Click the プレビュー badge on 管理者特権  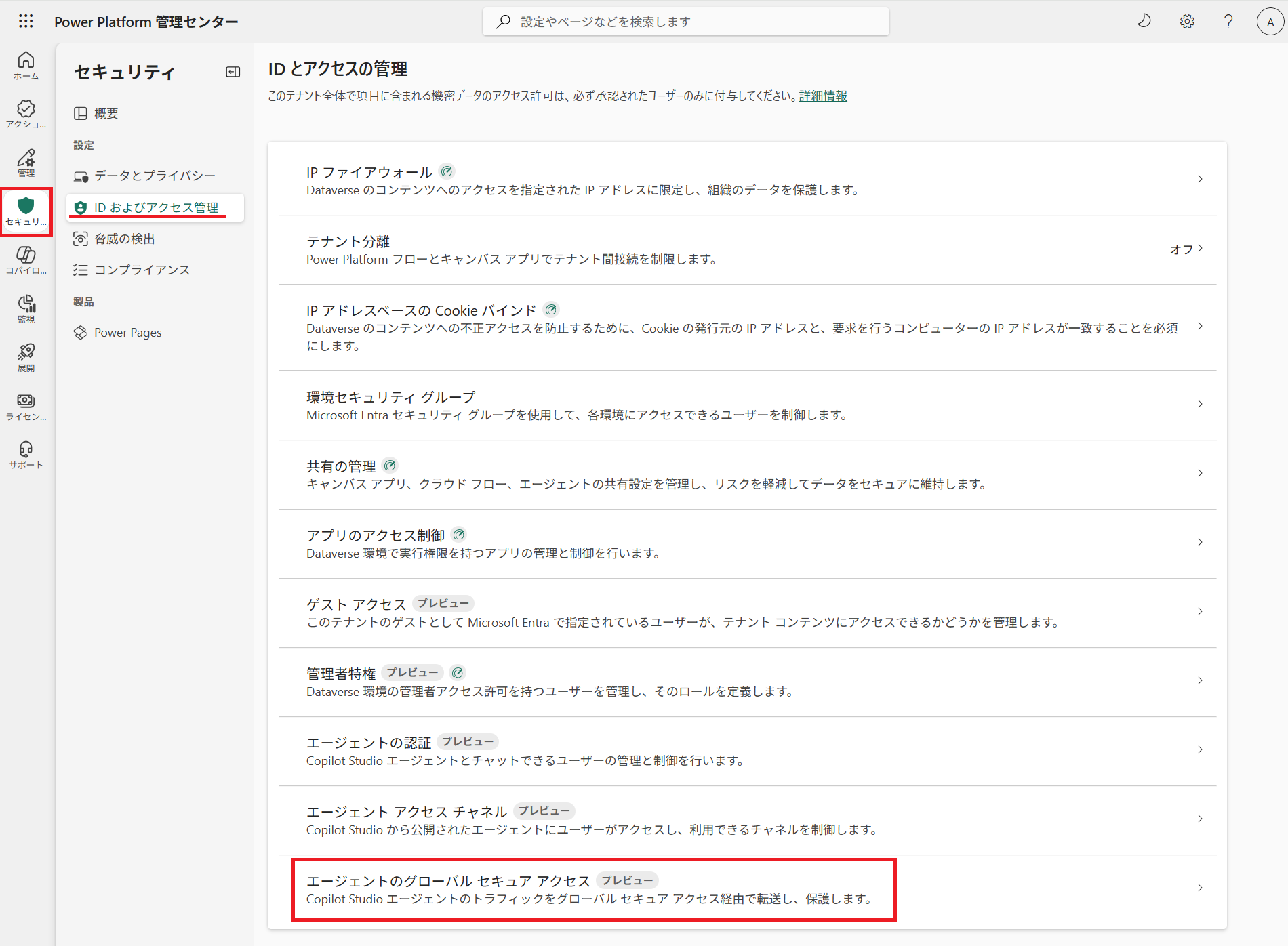click(412, 673)
